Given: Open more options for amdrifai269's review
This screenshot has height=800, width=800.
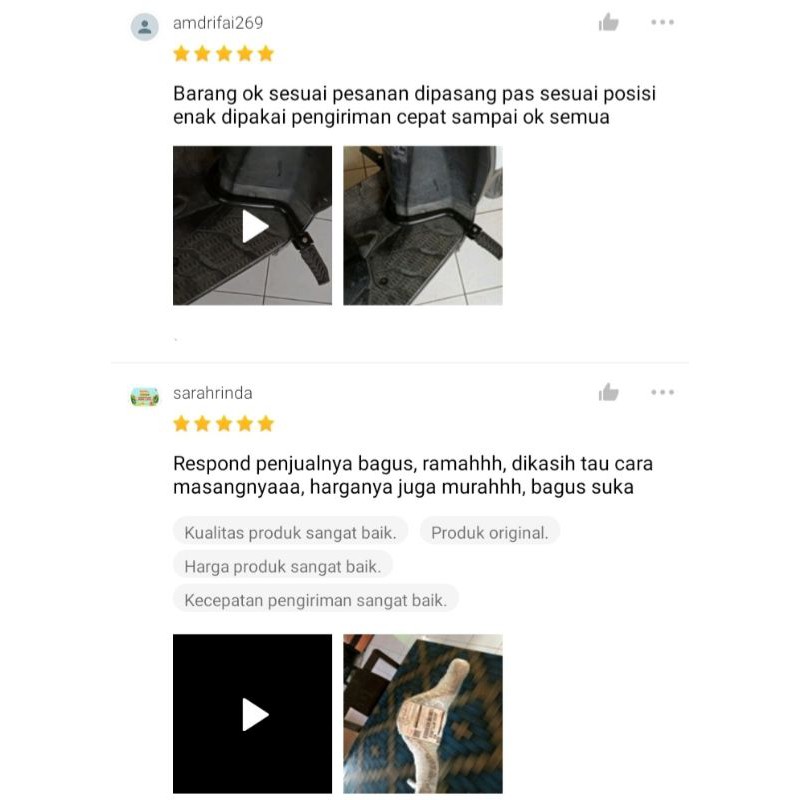Looking at the screenshot, I should point(662,22).
